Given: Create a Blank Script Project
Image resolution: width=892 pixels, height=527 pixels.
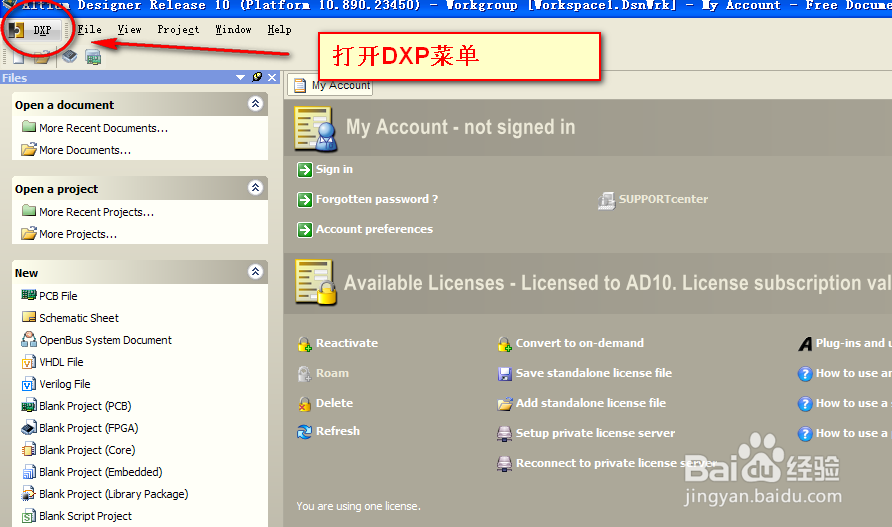Looking at the screenshot, I should click(x=85, y=516).
